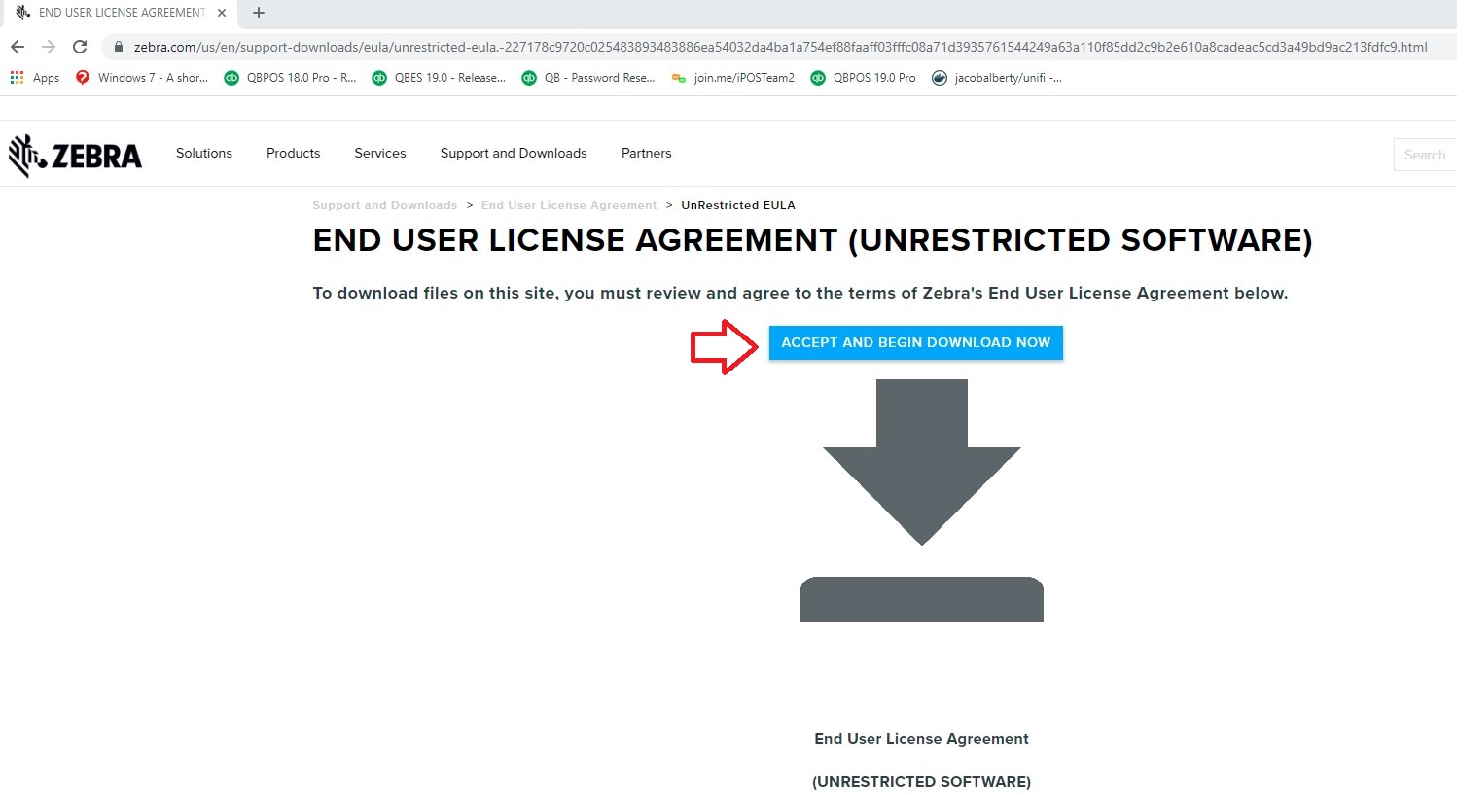
Task: Click the browser forward arrow
Action: [49, 47]
